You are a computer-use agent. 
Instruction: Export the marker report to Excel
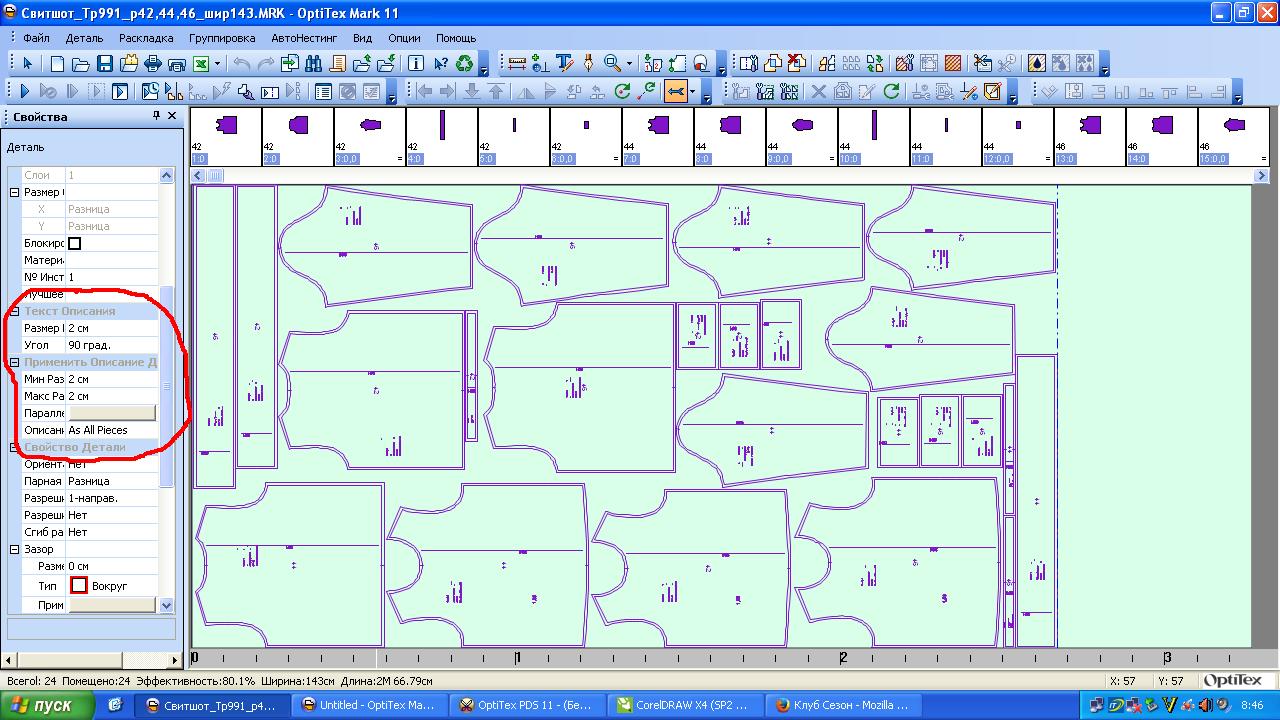click(201, 64)
